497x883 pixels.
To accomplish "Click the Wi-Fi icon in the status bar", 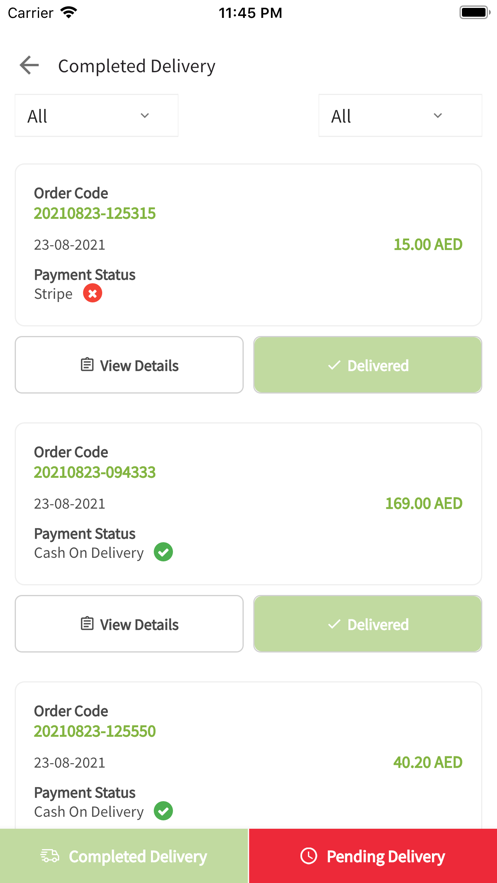I will 69,12.
